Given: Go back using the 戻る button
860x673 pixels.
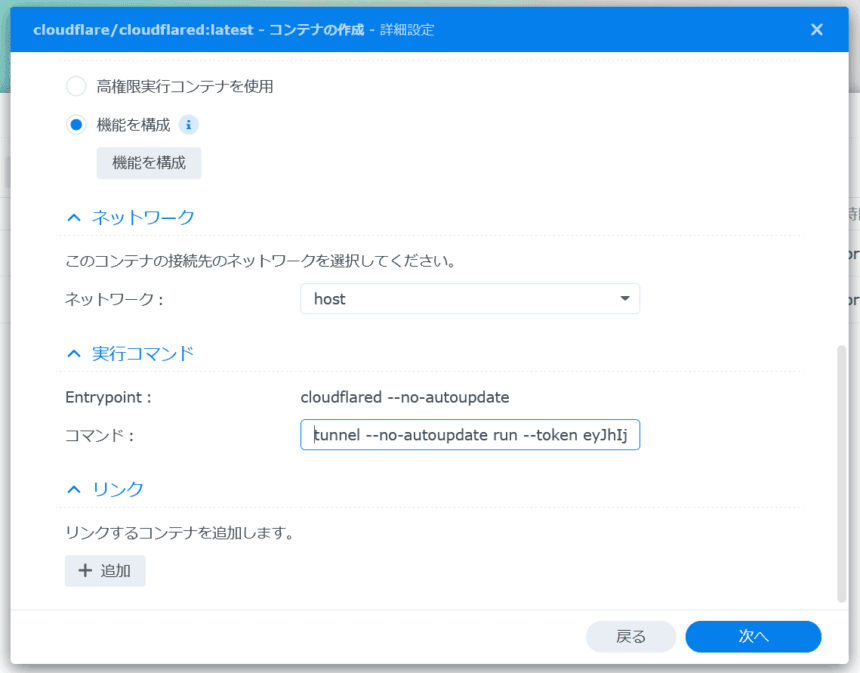Looking at the screenshot, I should coord(631,636).
